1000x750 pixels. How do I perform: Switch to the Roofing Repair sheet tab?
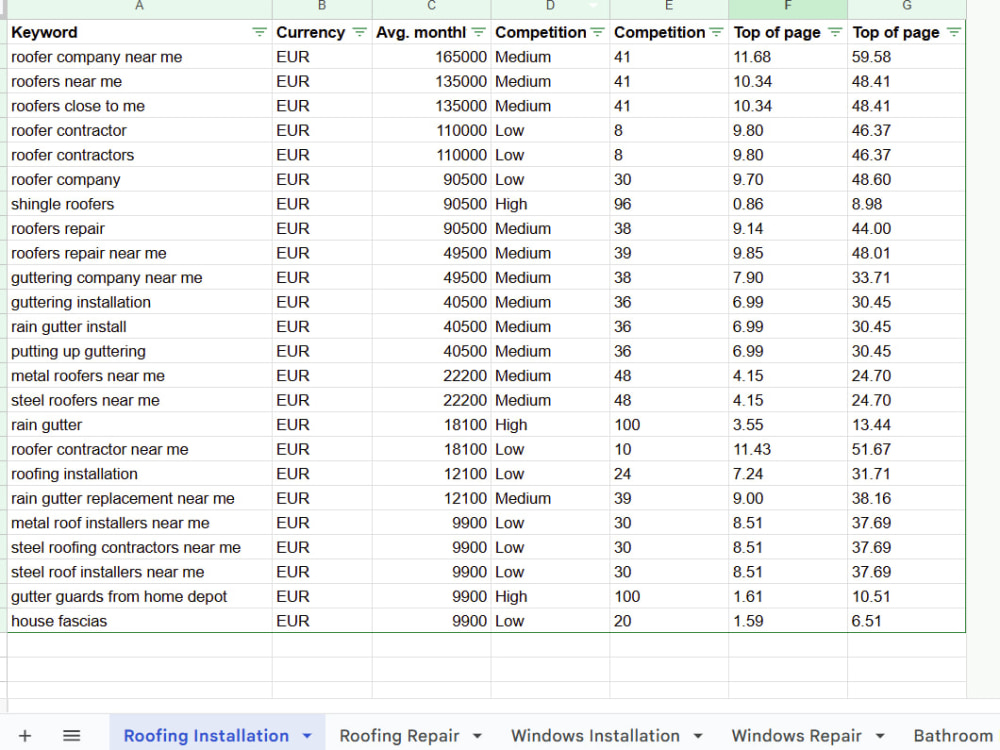(399, 736)
